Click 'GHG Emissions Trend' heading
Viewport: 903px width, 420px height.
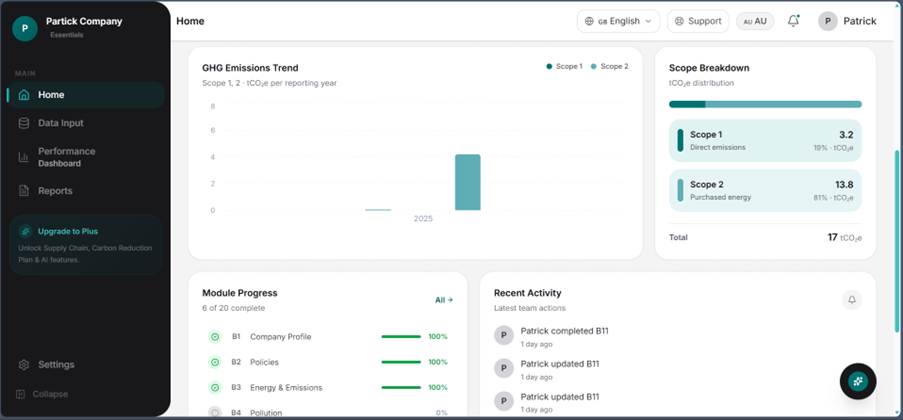point(250,68)
